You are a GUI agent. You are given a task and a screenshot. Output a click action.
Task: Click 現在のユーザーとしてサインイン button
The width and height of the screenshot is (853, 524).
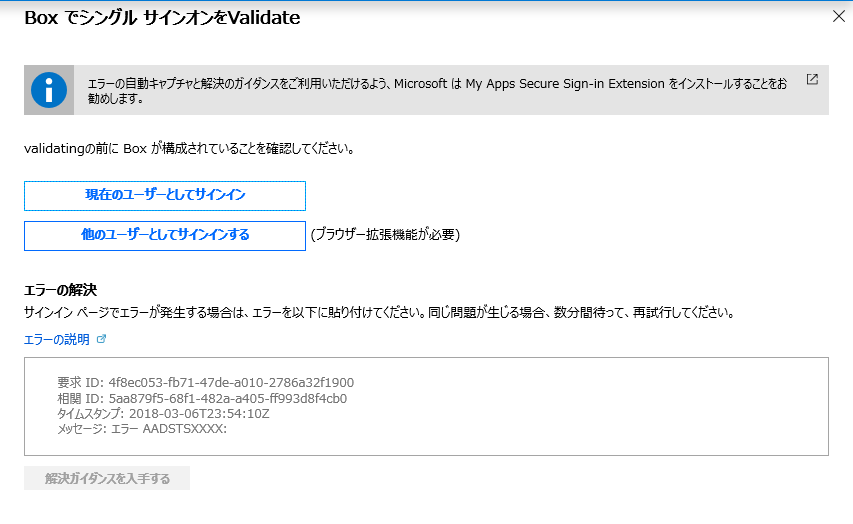(x=165, y=195)
